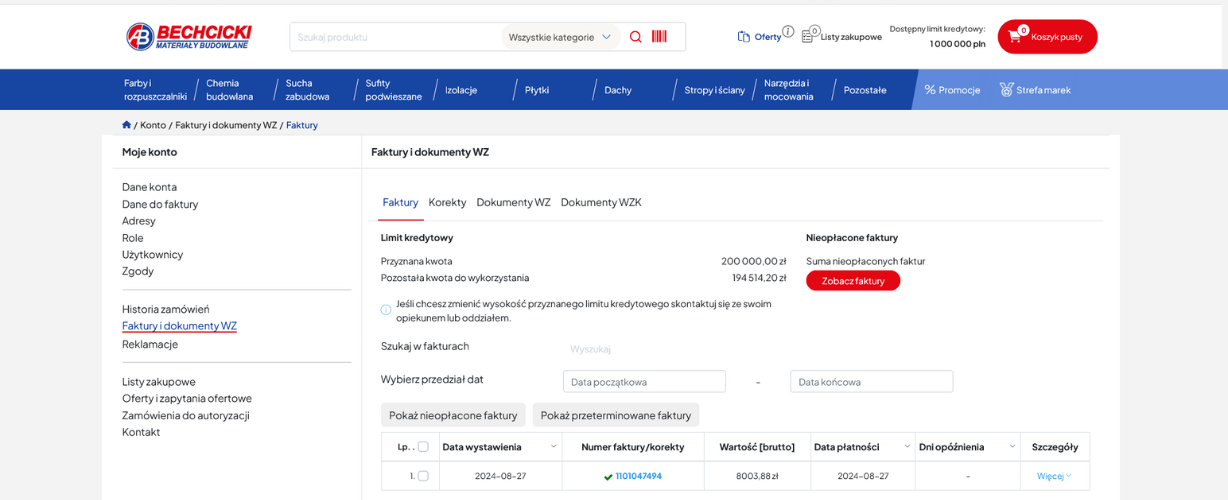Click the Data końcowa date field
The height and width of the screenshot is (500, 1228).
871,381
